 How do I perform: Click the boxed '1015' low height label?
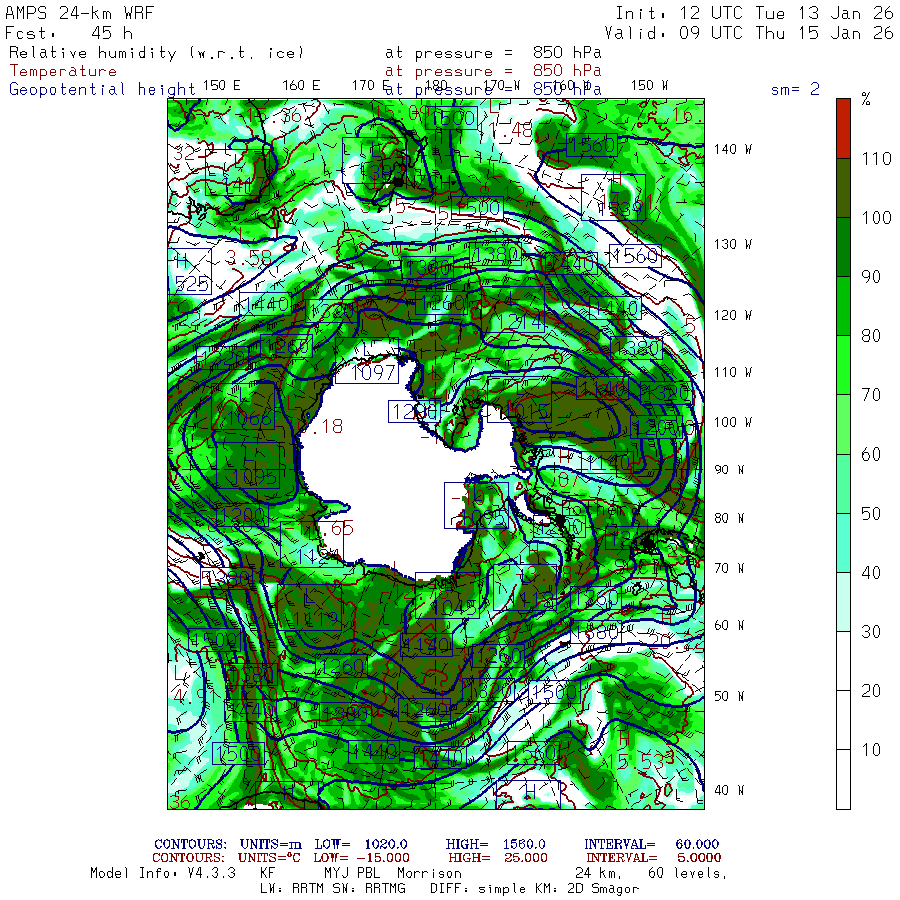(x=519, y=399)
